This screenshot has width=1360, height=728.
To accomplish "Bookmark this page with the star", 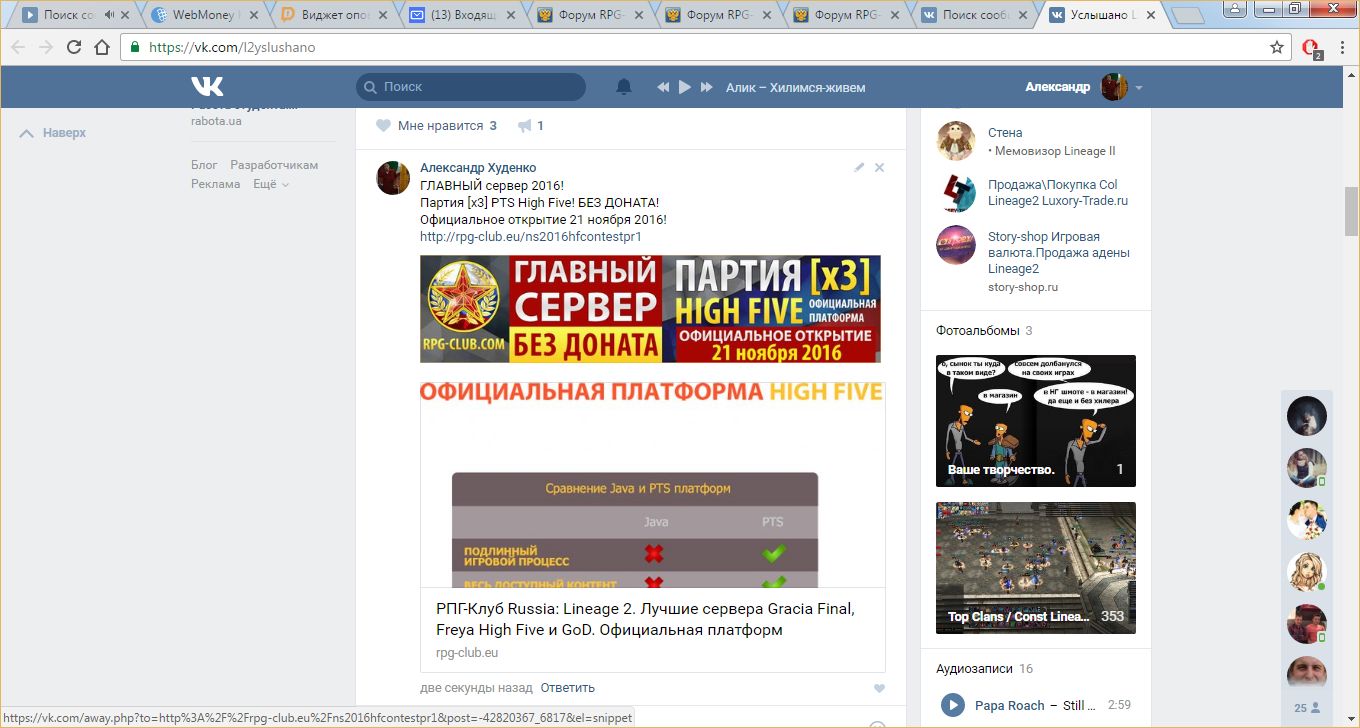I will 1277,47.
